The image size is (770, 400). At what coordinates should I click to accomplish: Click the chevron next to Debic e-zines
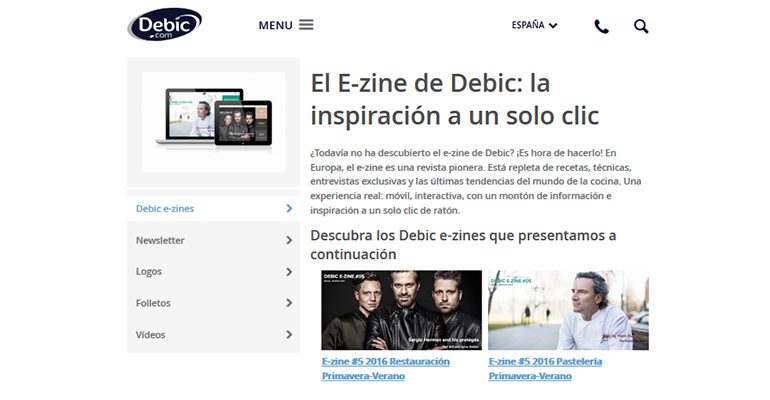289,209
